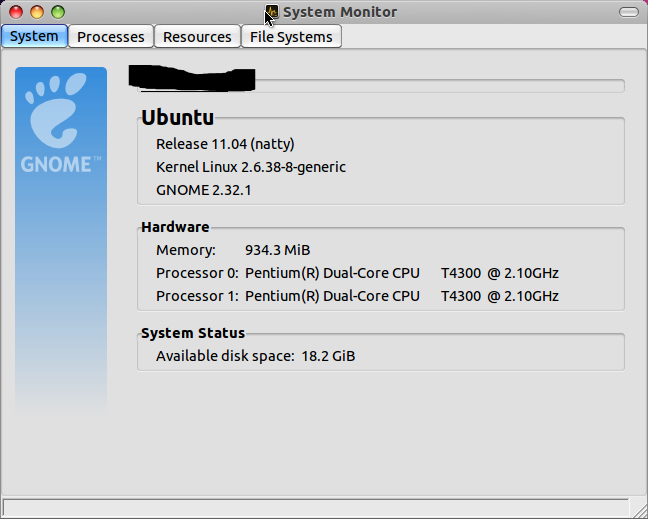Switch to the Processes tab
This screenshot has width=648, height=519.
point(111,37)
